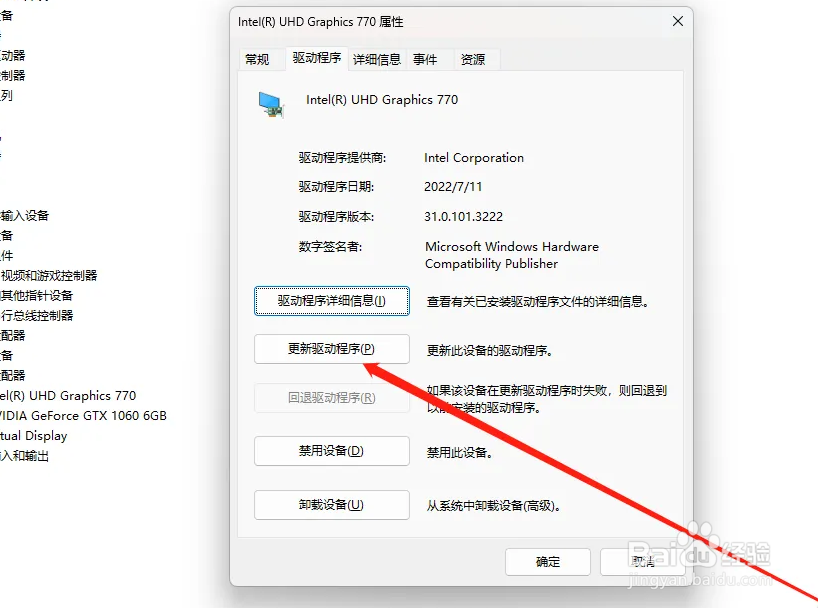This screenshot has width=818, height=608.
Task: Select the 驱动程序 tab
Action: tap(317, 58)
